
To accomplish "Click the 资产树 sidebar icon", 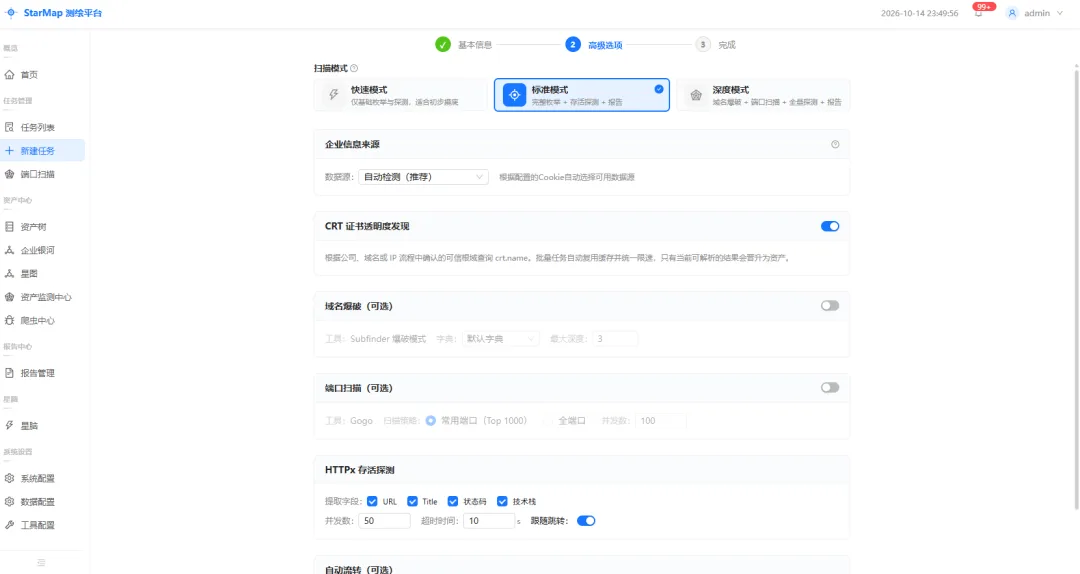I will coord(10,227).
